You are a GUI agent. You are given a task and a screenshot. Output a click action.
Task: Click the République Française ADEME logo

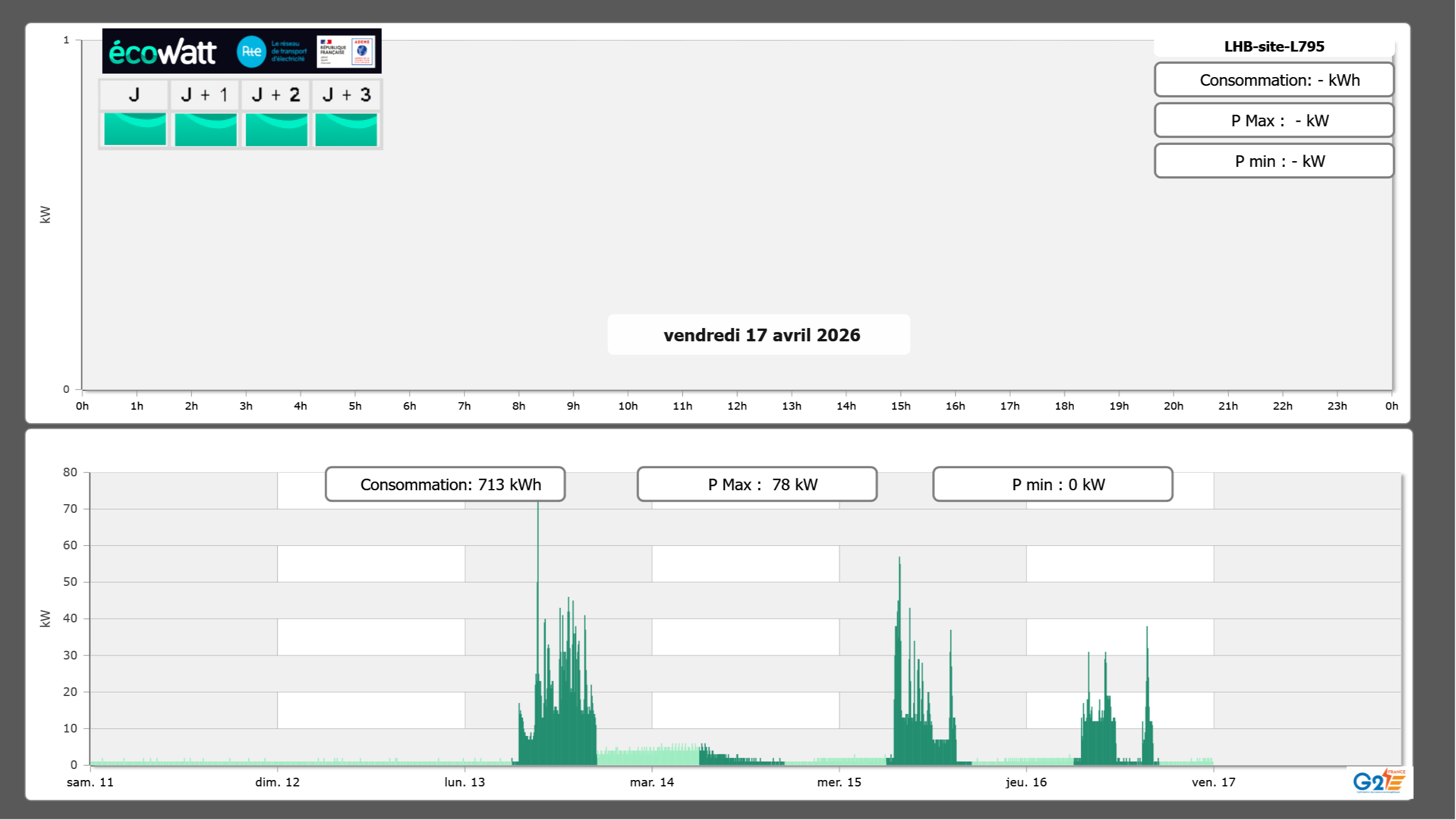coord(346,52)
